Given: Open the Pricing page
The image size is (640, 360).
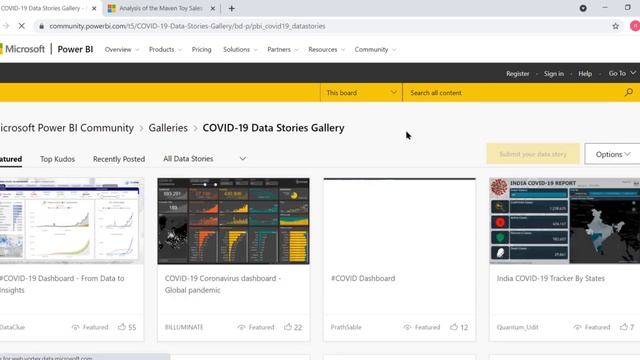Looking at the screenshot, I should click(202, 49).
